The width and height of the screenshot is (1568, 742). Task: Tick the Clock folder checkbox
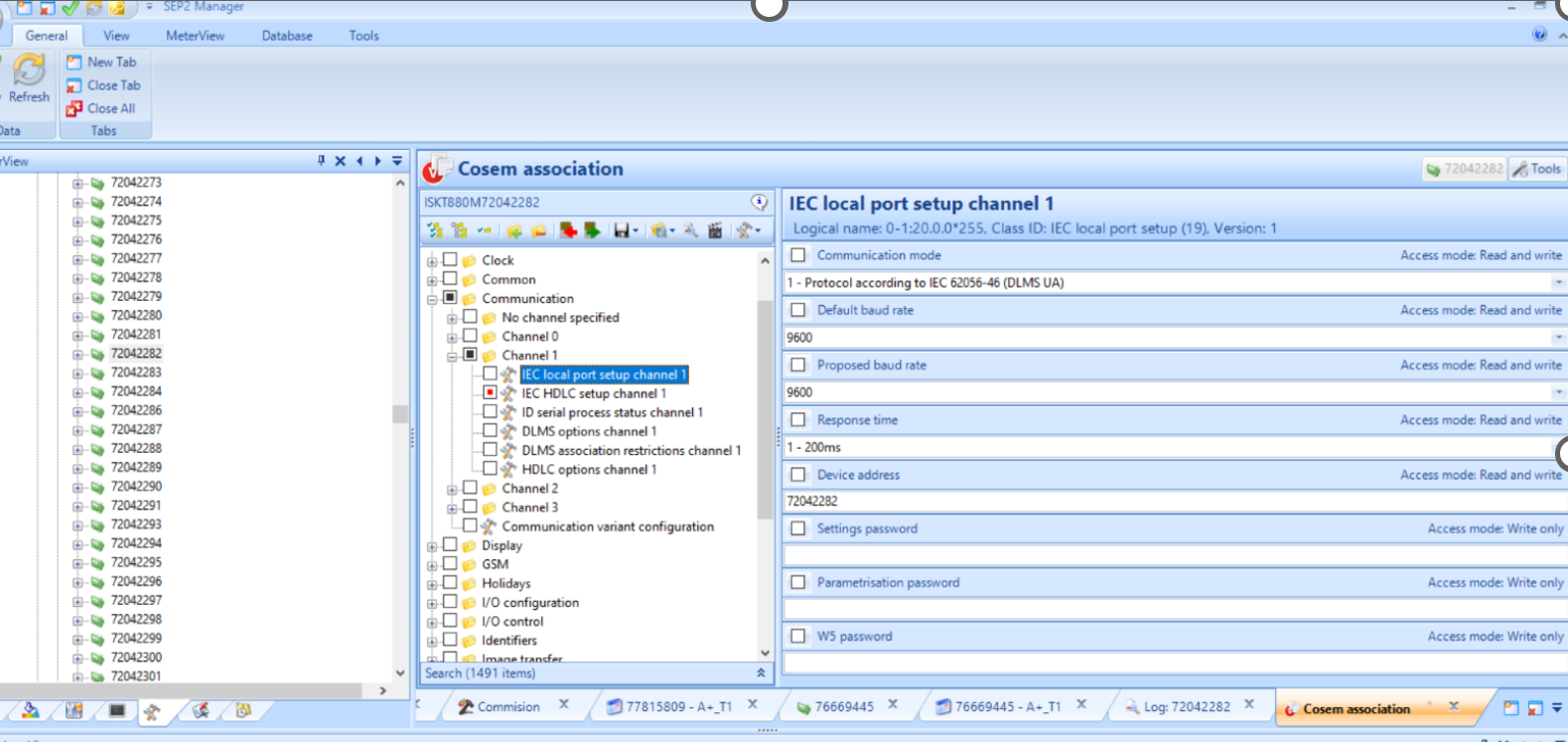point(450,259)
